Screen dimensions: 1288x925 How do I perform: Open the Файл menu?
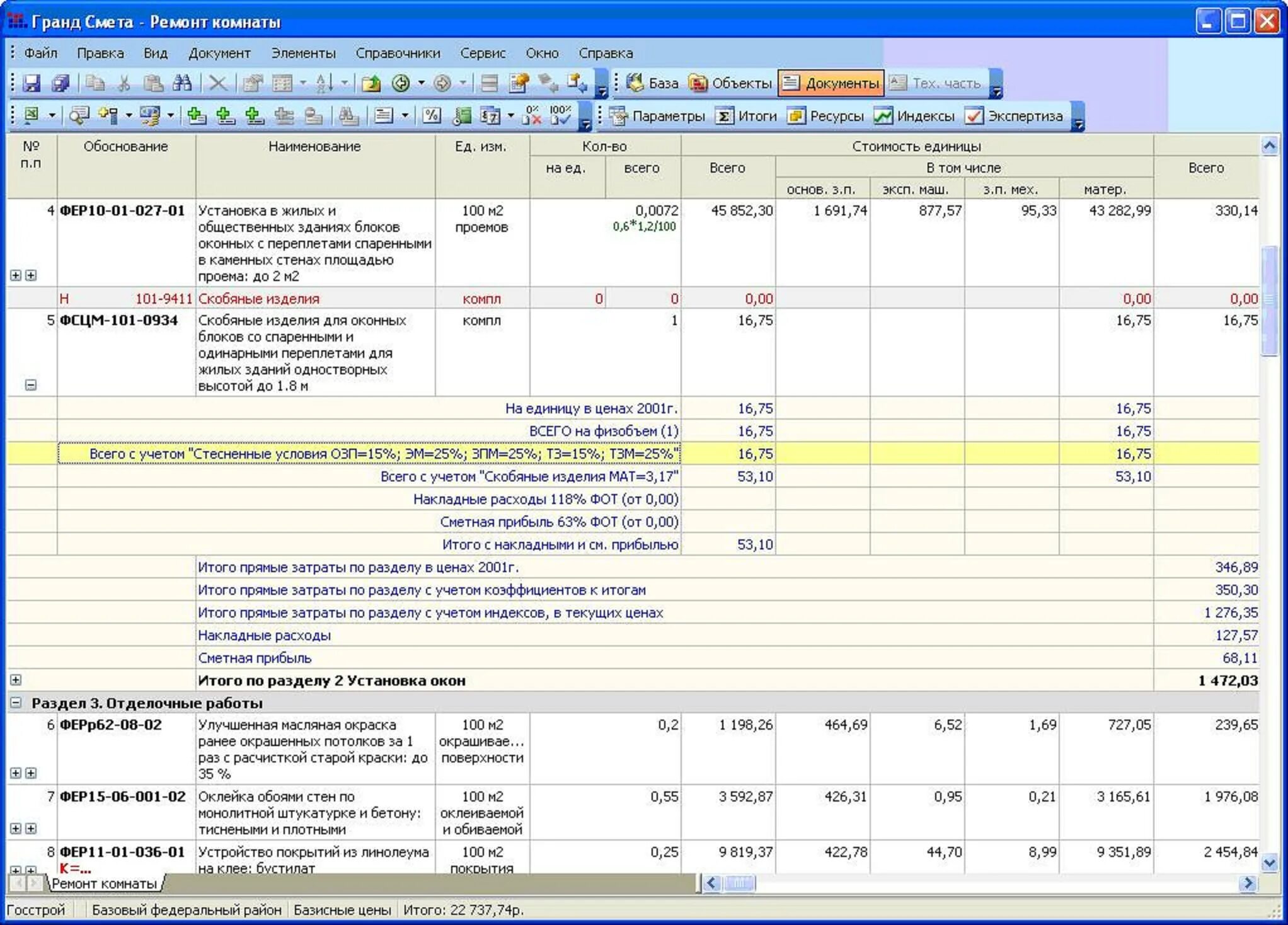click(x=40, y=53)
